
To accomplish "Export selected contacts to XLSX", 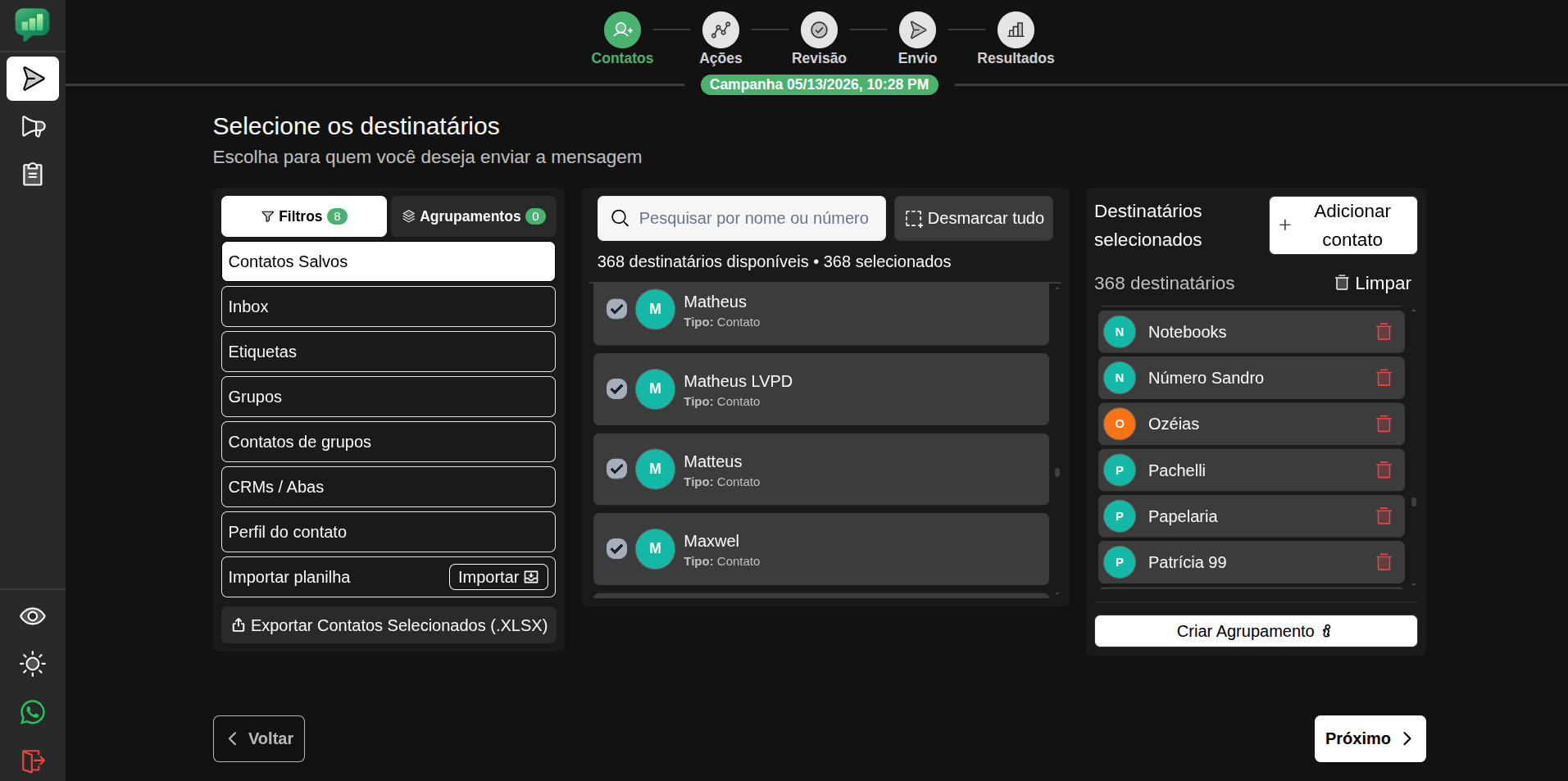I will pyautogui.click(x=389, y=625).
